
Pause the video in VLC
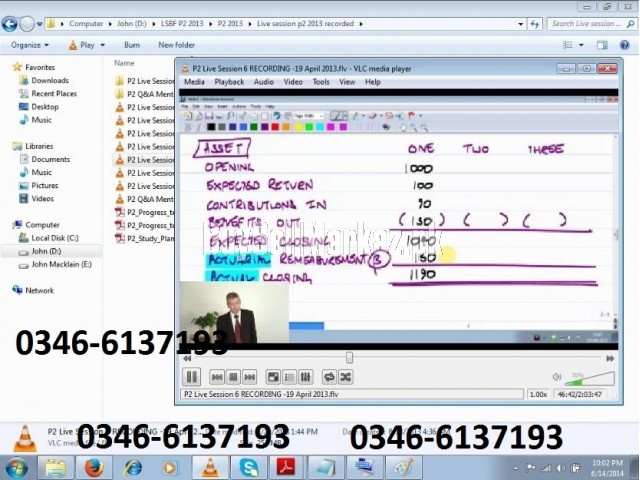[191, 377]
